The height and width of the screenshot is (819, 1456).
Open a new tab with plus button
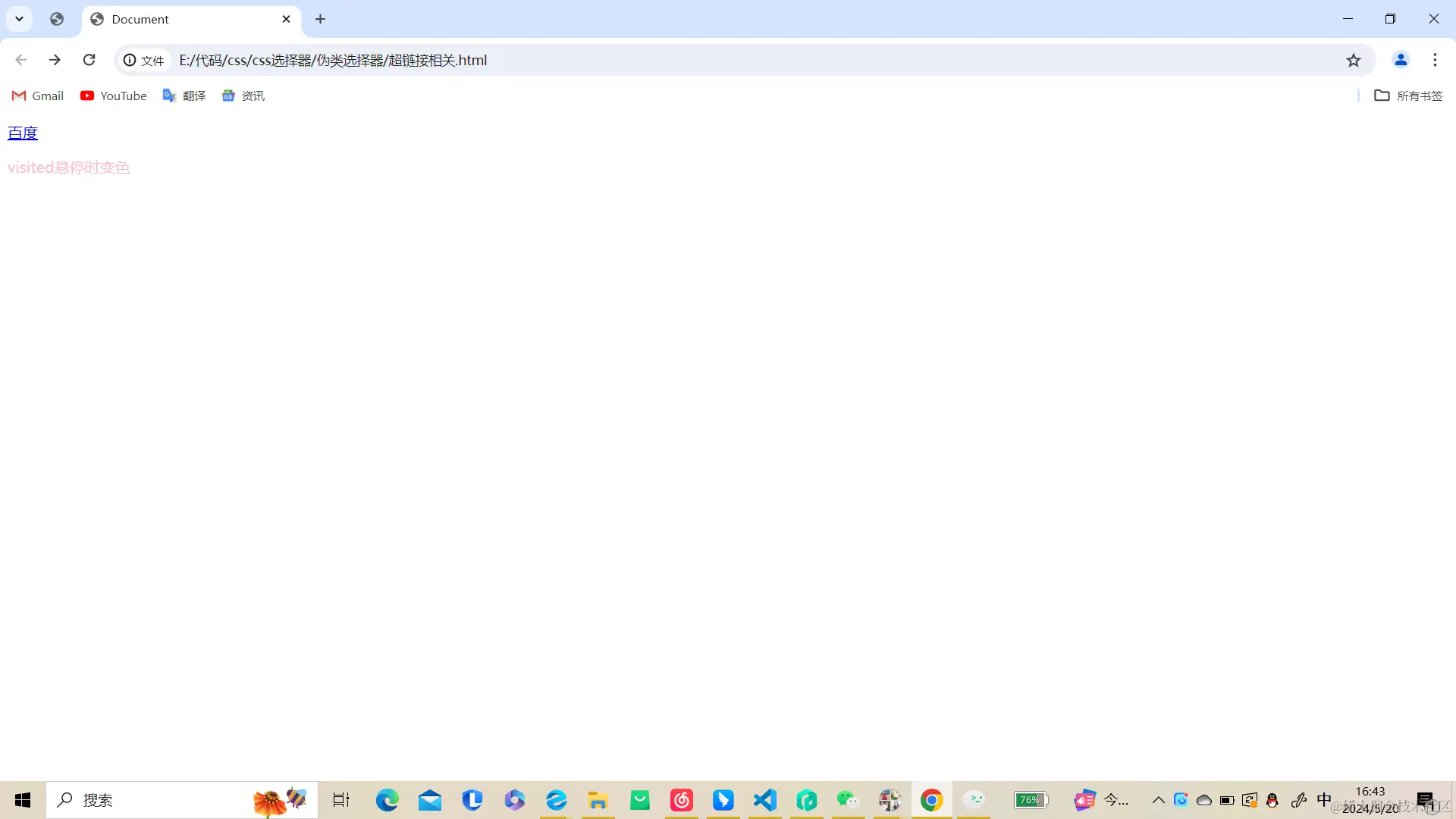tap(320, 19)
